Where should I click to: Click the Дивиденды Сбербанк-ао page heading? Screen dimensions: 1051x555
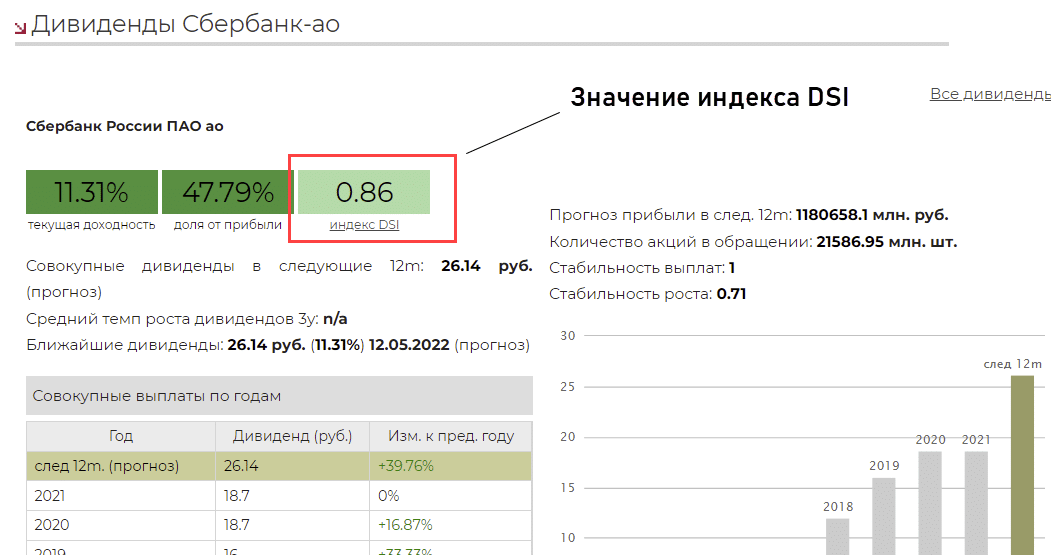click(x=186, y=25)
